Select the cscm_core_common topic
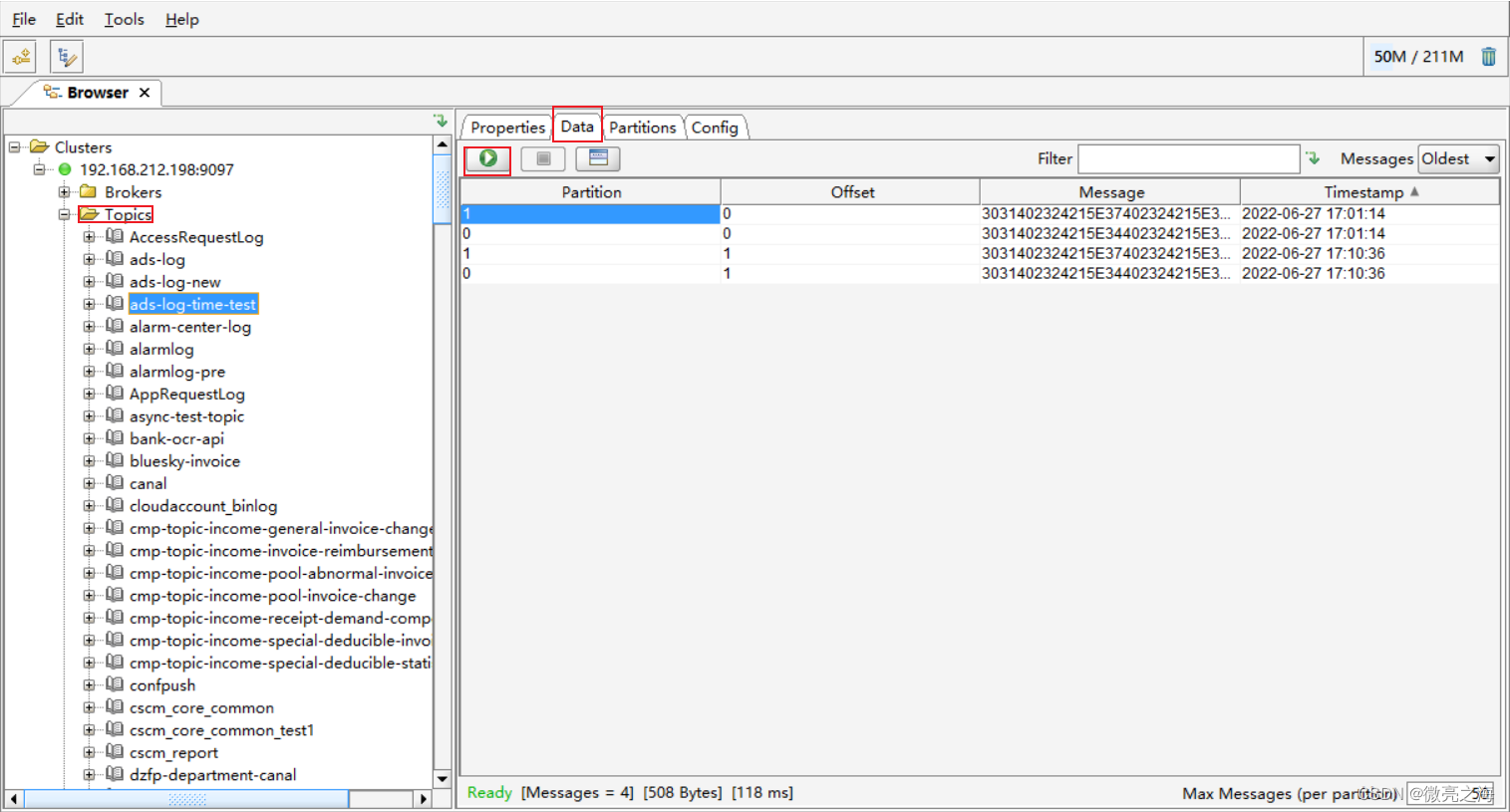 (201, 707)
